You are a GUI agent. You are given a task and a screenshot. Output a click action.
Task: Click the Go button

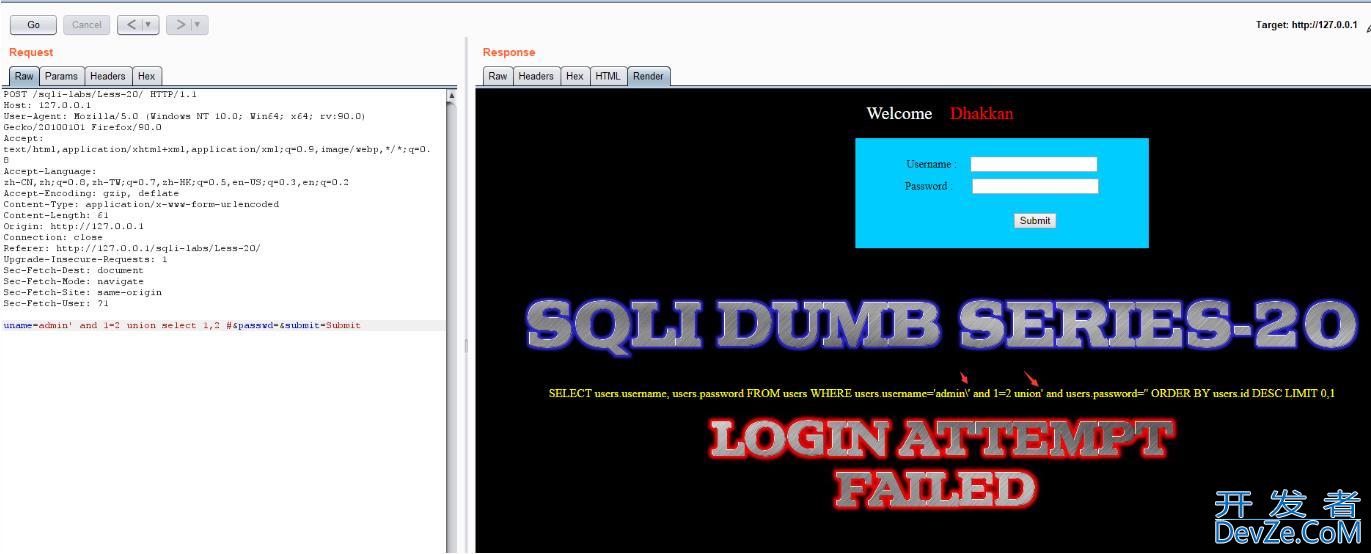[33, 25]
